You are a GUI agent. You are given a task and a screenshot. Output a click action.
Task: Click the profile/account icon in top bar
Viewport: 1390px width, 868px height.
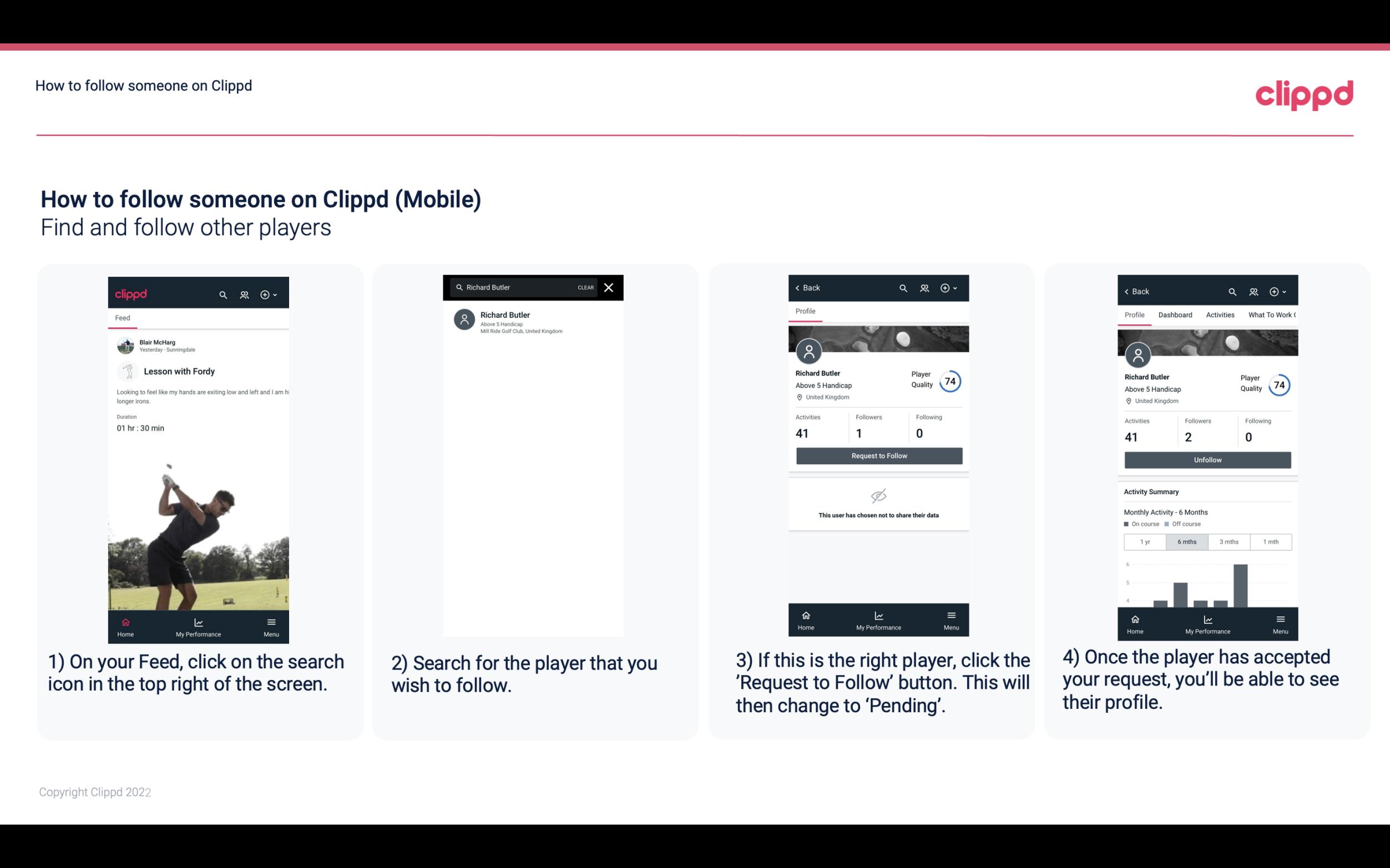click(x=244, y=293)
